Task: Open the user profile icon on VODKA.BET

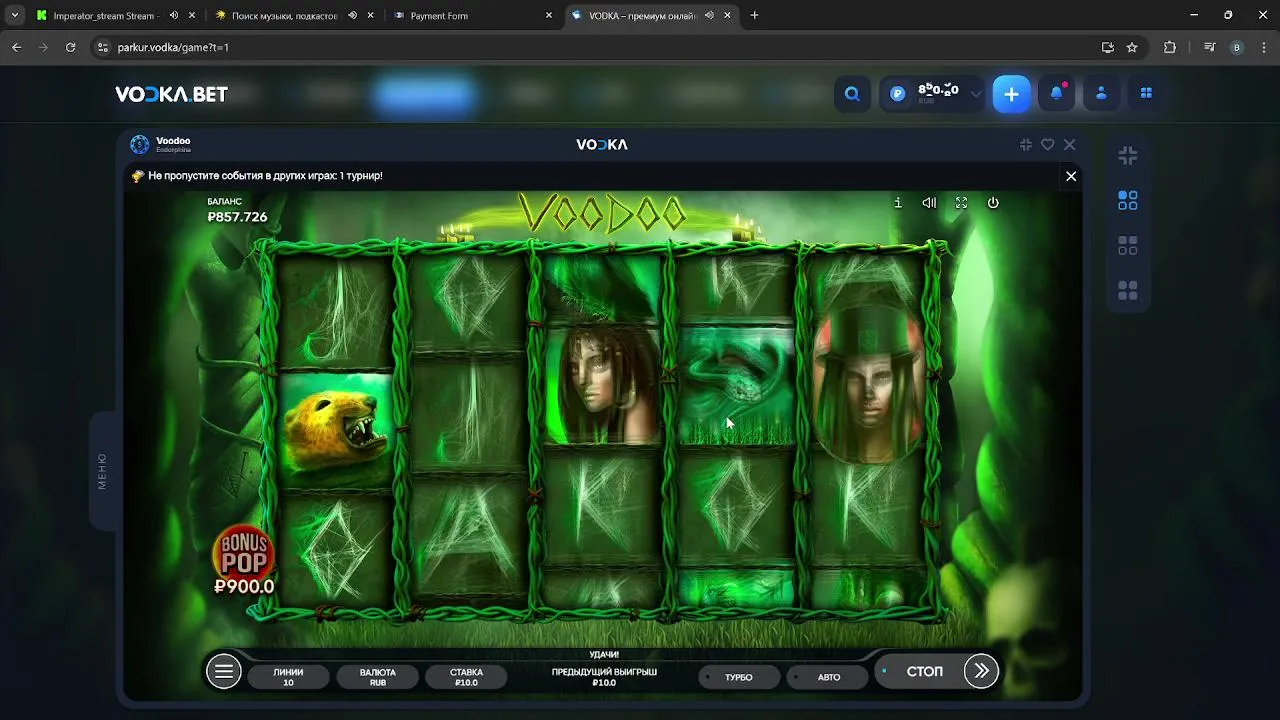Action: coord(1101,93)
